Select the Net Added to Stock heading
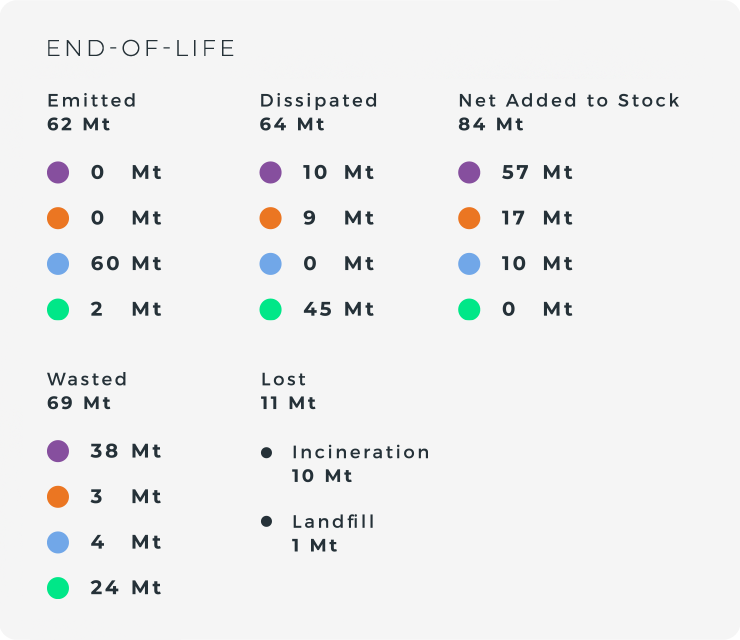The image size is (740, 640). (x=569, y=100)
